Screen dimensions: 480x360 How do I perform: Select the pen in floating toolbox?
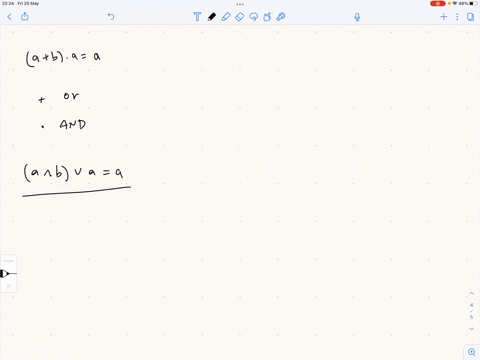tap(7, 274)
